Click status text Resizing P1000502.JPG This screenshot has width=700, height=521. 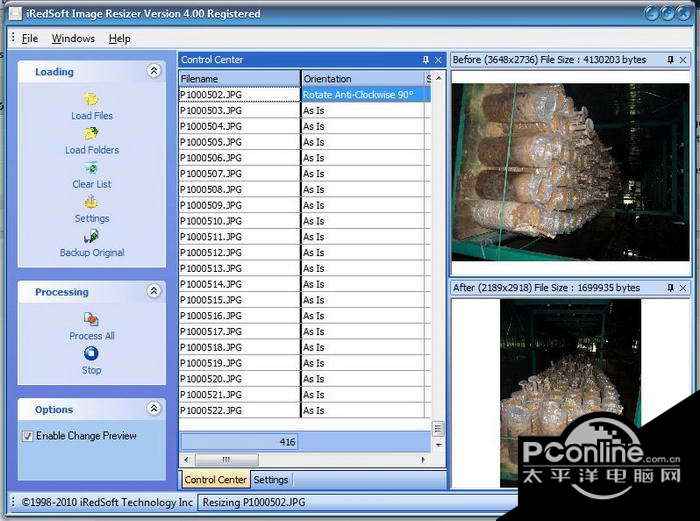pyautogui.click(x=254, y=502)
